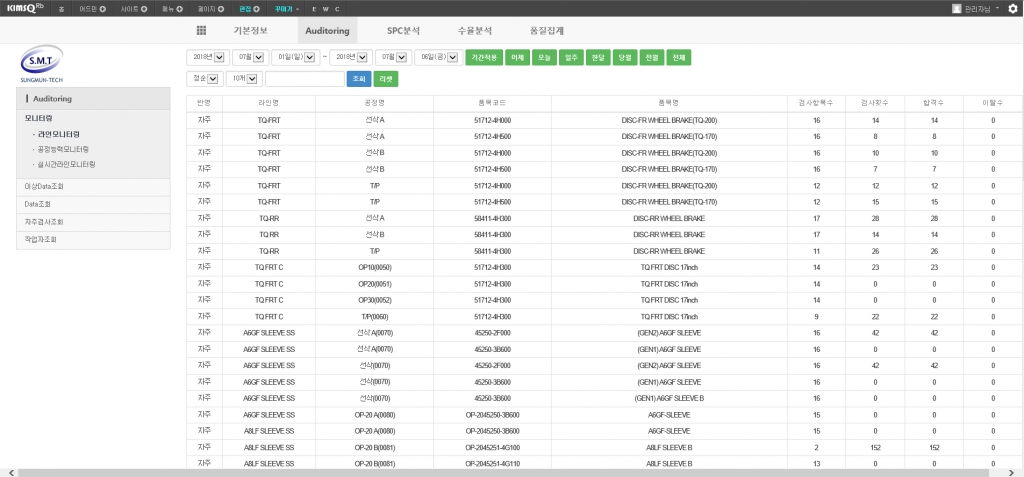This screenshot has width=1024, height=477.
Task: Click the E W C shortcut item
Action: pyautogui.click(x=326, y=9)
